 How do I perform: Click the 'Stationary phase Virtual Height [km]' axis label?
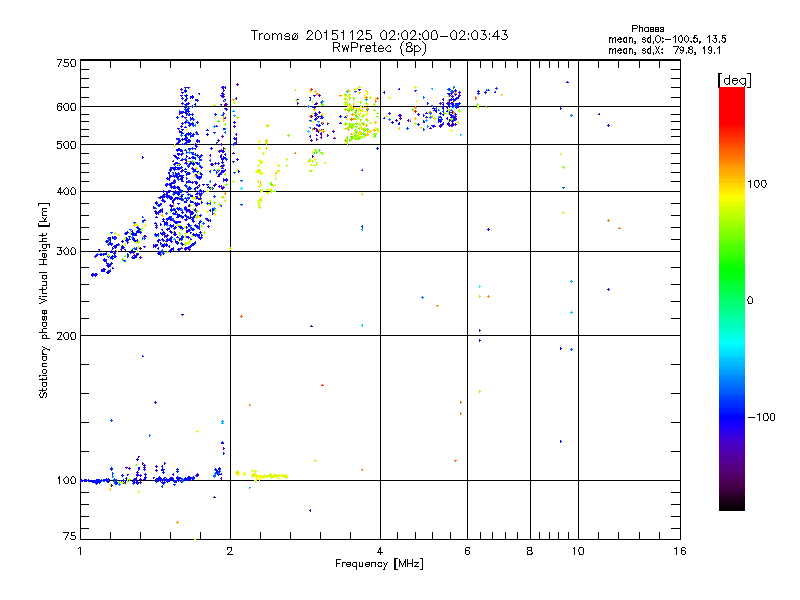[44, 300]
